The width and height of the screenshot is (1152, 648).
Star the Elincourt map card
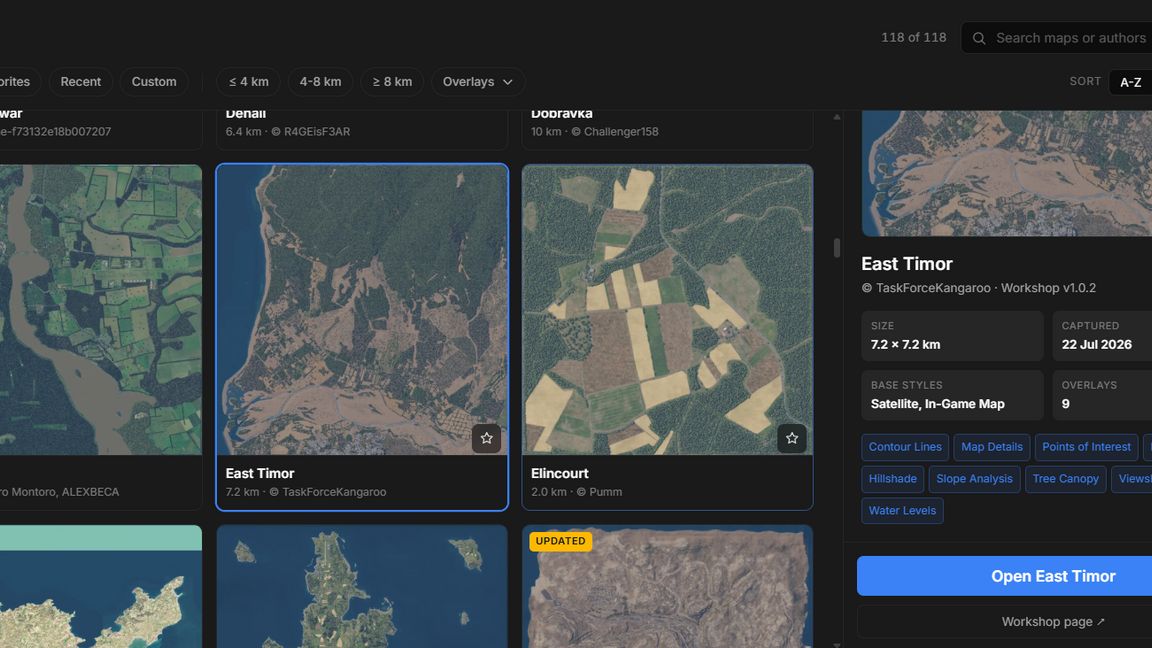pyautogui.click(x=792, y=439)
